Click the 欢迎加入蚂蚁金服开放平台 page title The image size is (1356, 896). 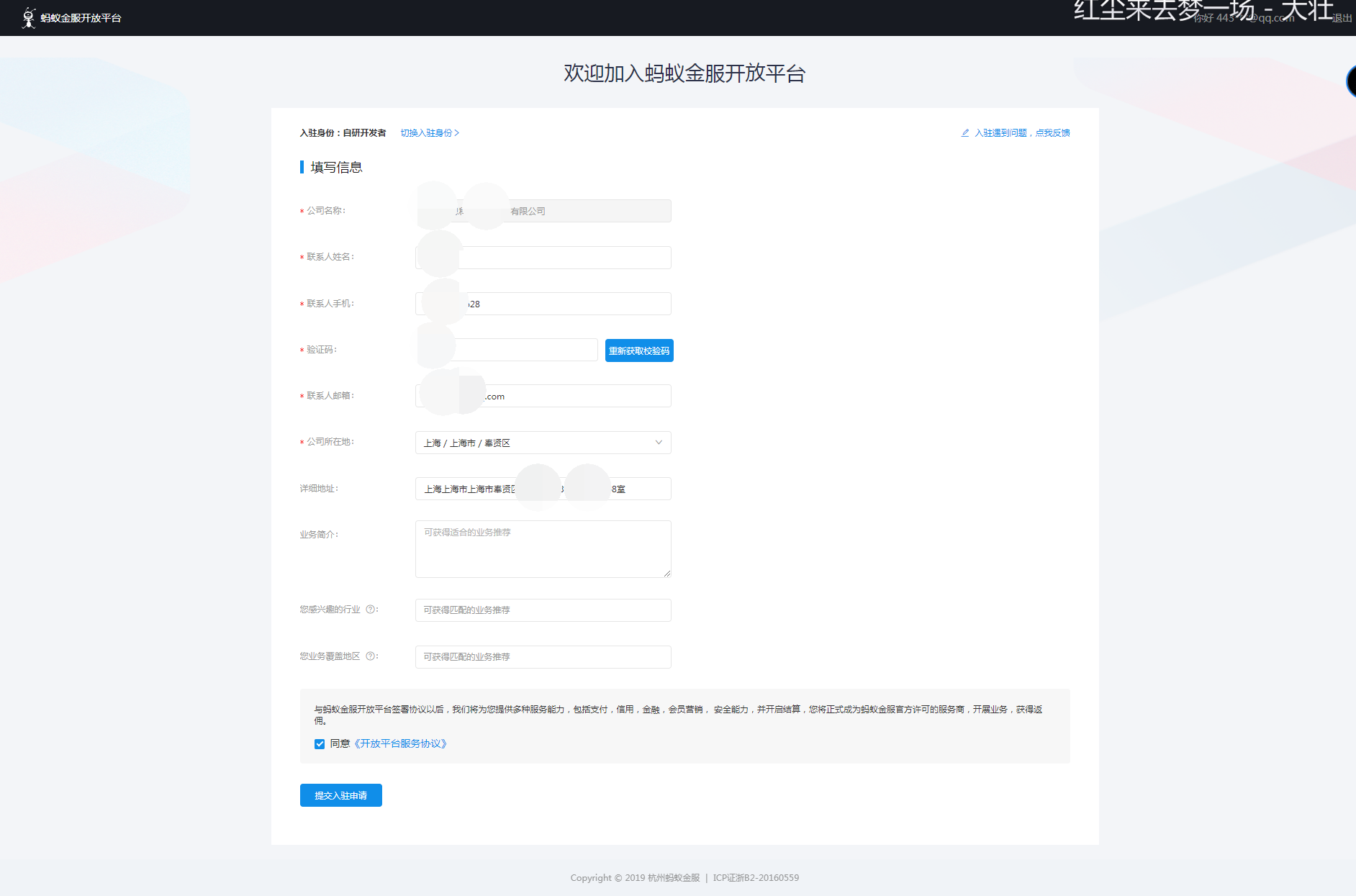684,73
